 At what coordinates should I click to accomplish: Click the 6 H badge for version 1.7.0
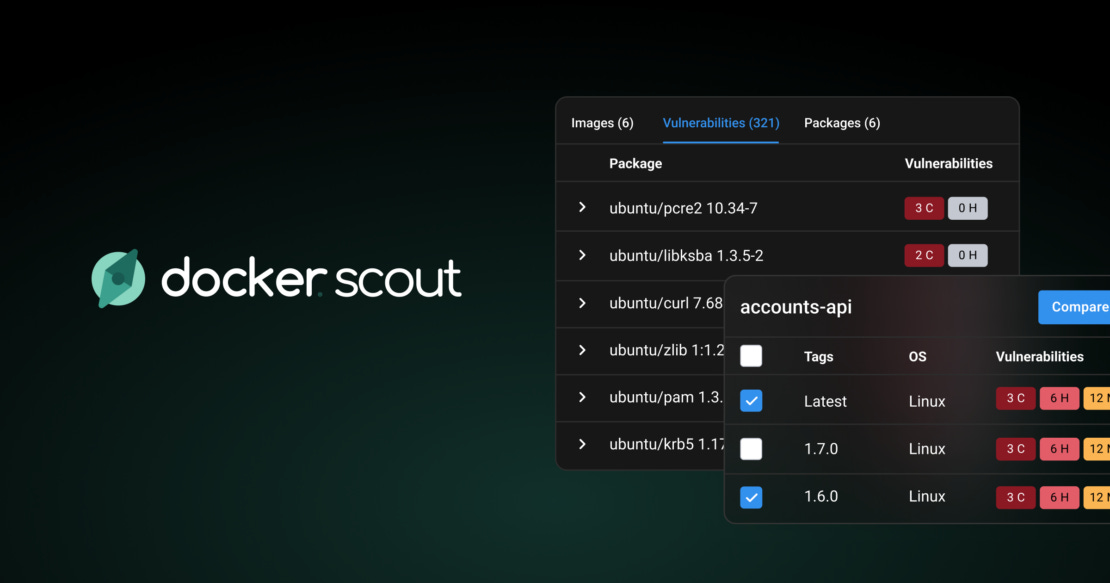point(1059,449)
